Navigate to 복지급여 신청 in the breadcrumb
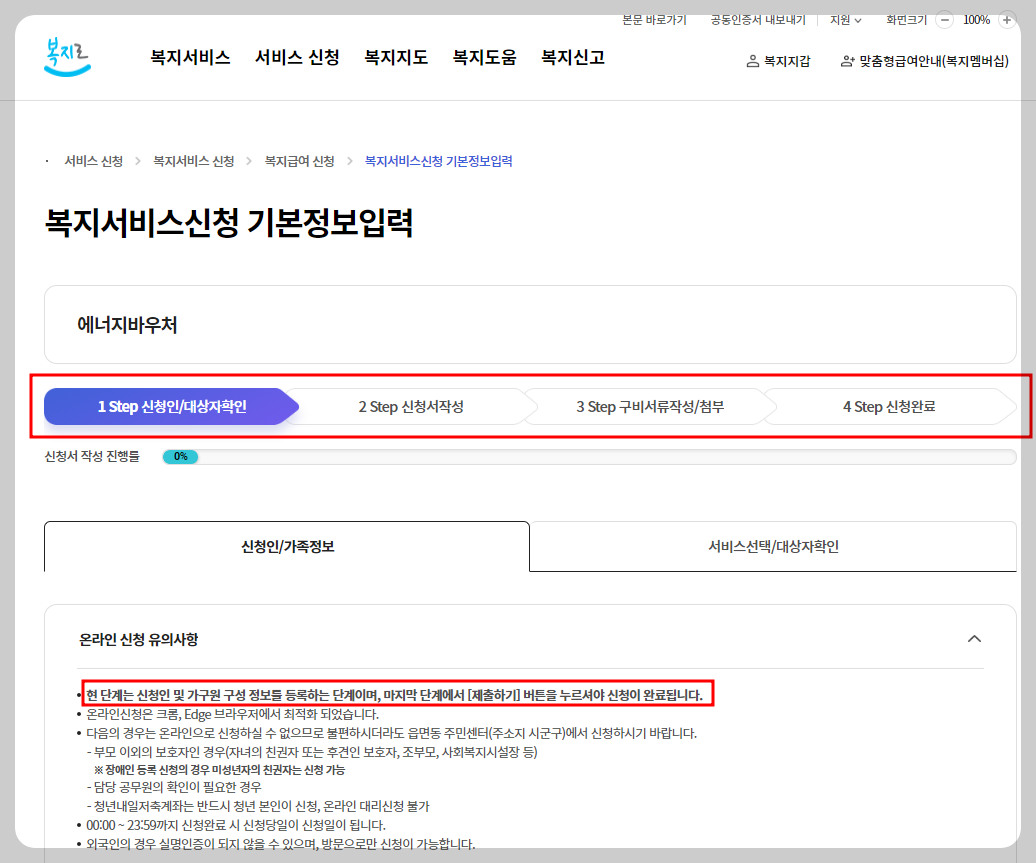Screen dimensions: 1036x863 298,160
